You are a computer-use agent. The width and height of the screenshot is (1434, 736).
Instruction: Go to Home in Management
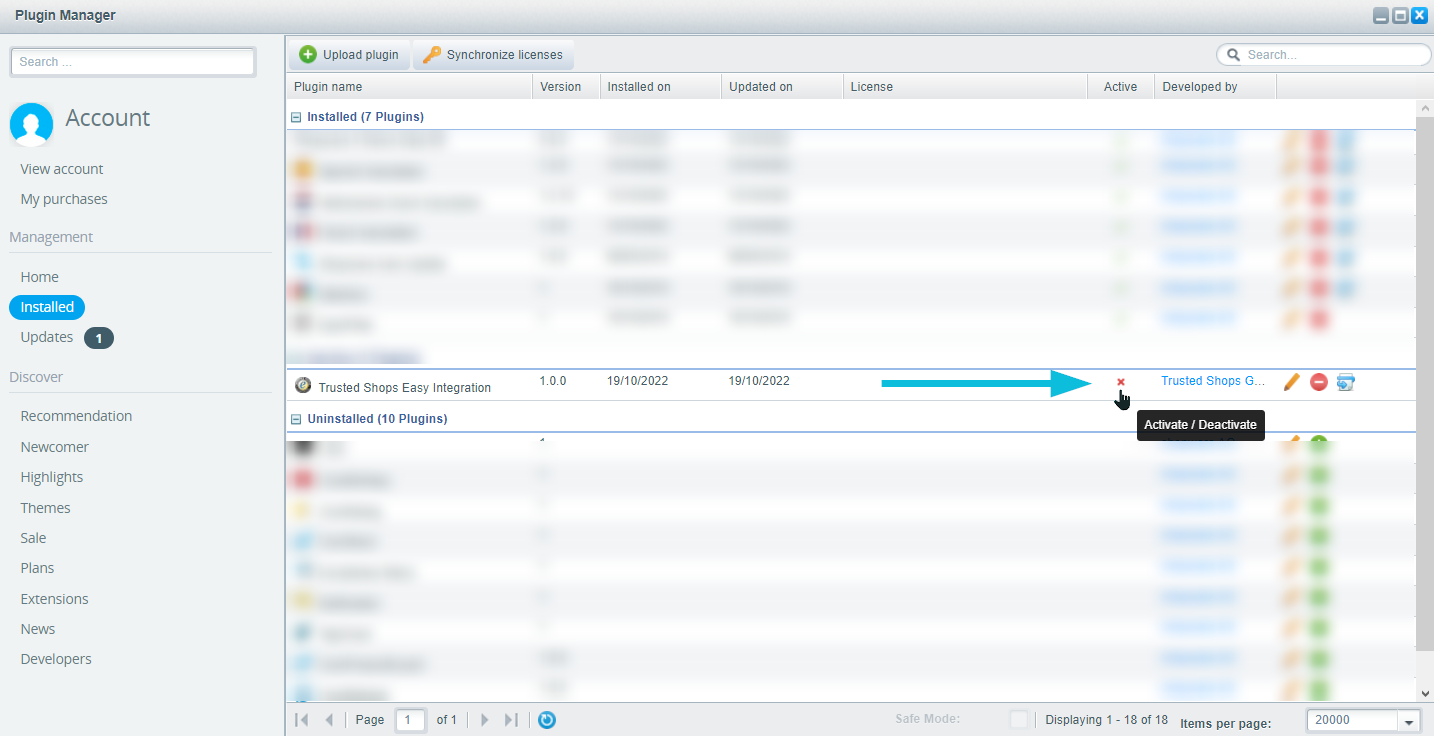(40, 277)
